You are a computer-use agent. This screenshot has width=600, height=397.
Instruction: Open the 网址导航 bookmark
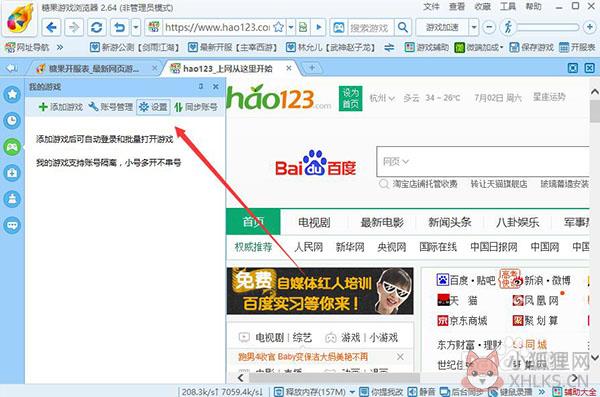(x=27, y=47)
